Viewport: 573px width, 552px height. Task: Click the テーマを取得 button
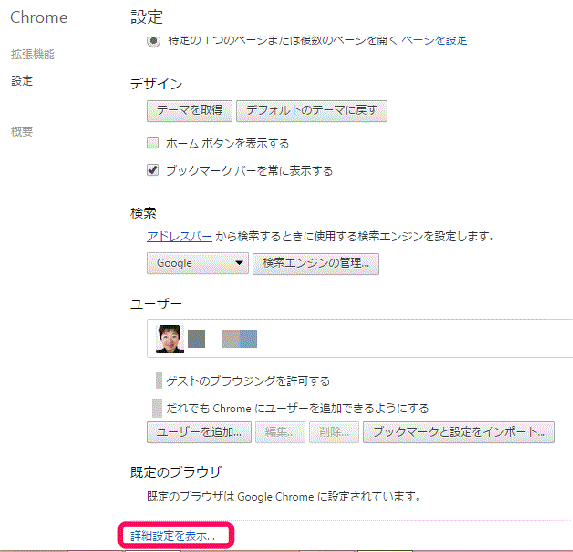(189, 110)
